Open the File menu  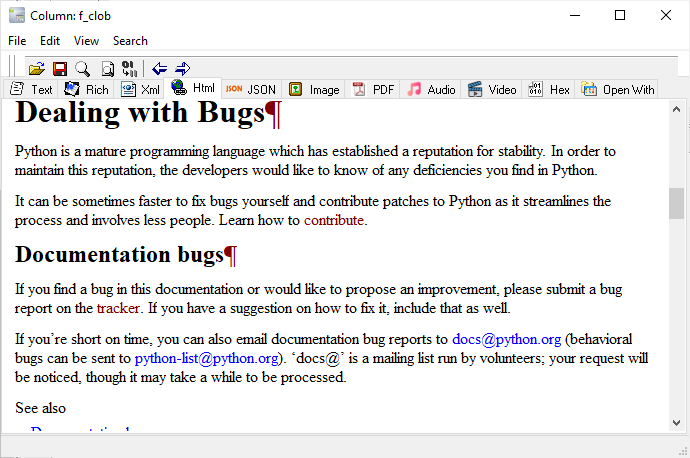[17, 41]
